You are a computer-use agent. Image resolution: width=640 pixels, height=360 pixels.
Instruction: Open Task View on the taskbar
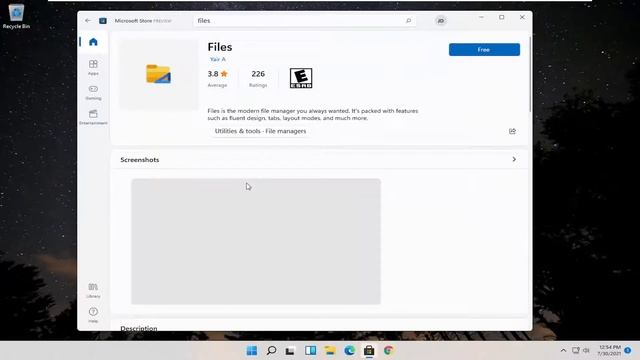coord(290,351)
